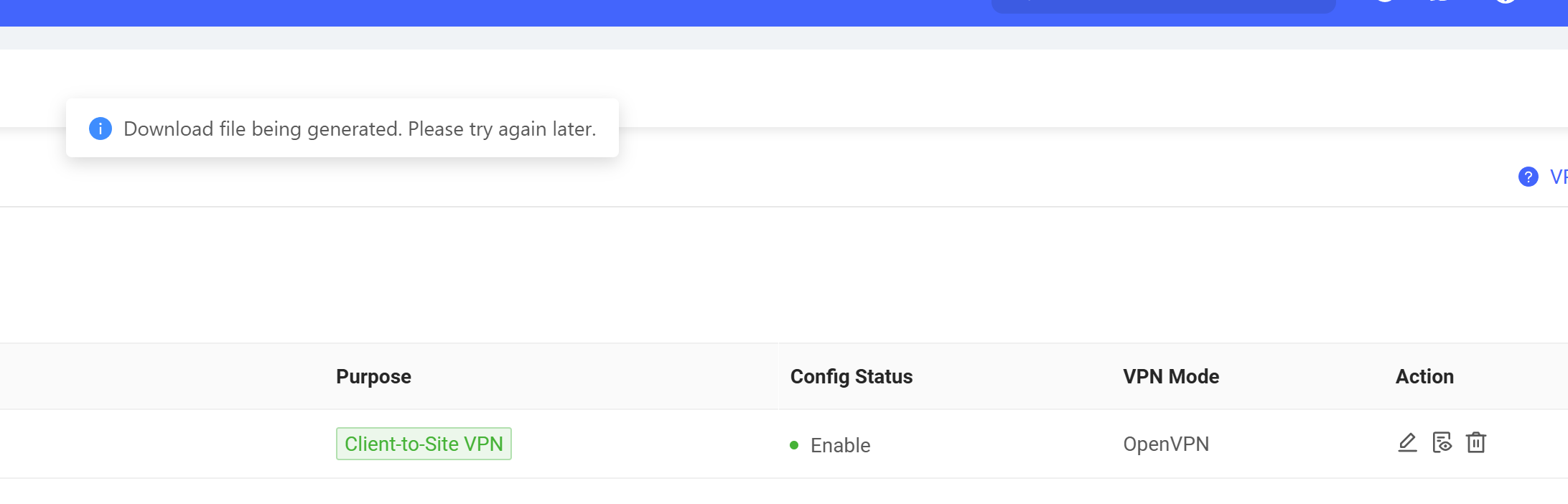The image size is (1568, 504).
Task: Click the rightmost round icon in the blue header
Action: pos(1506,0)
